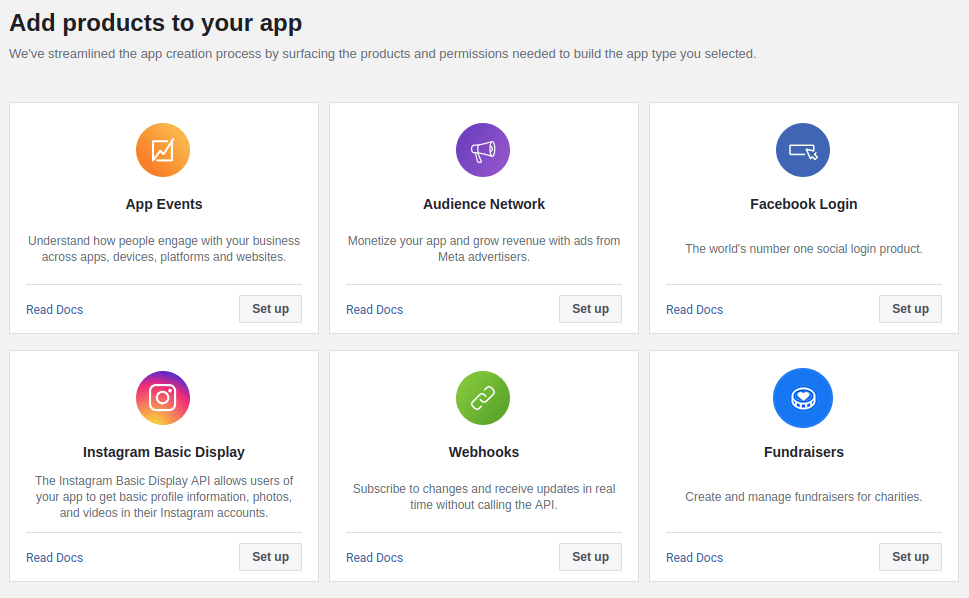969x598 pixels.
Task: Click the blue Facebook Login cursor icon
Action: point(803,150)
